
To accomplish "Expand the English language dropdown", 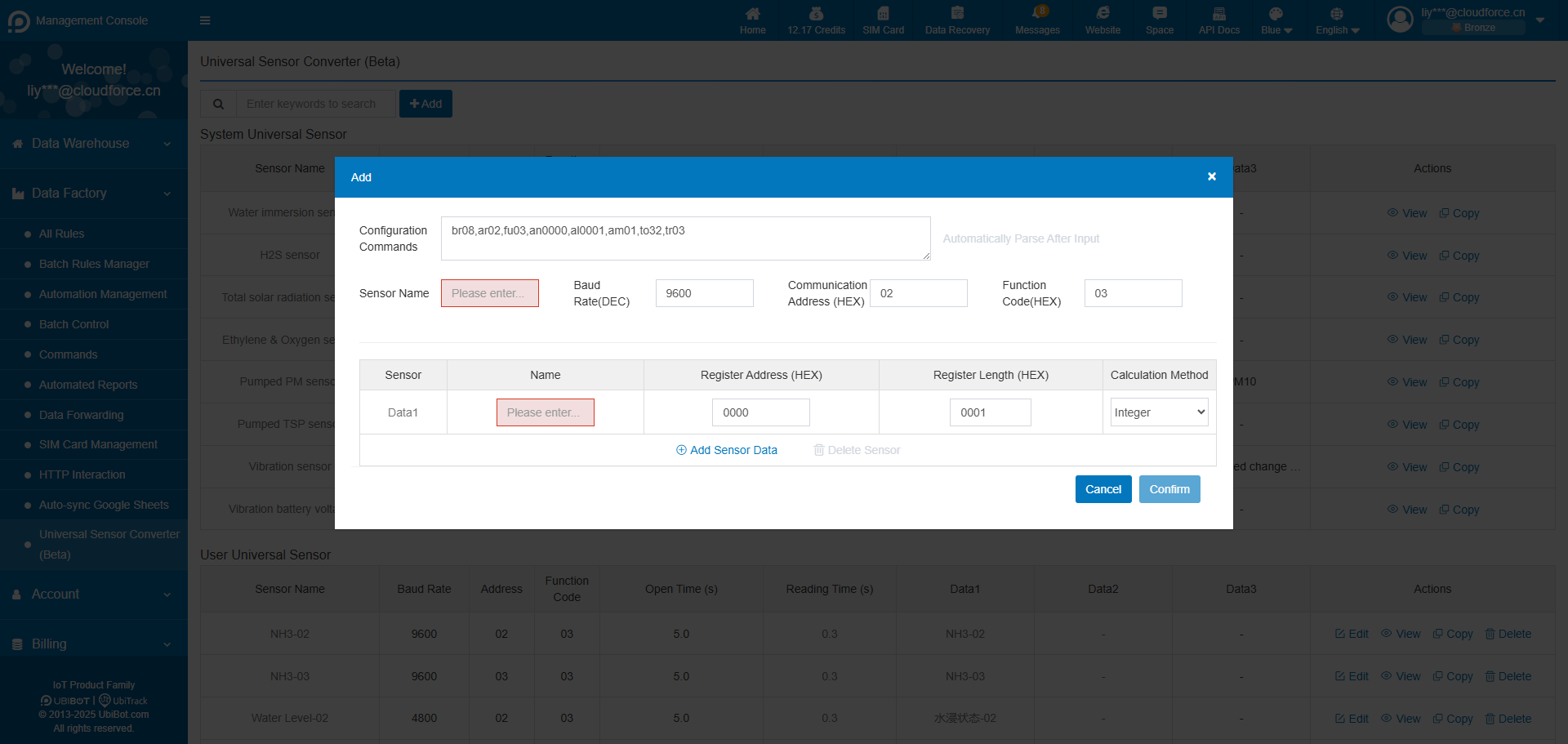I will (1337, 21).
